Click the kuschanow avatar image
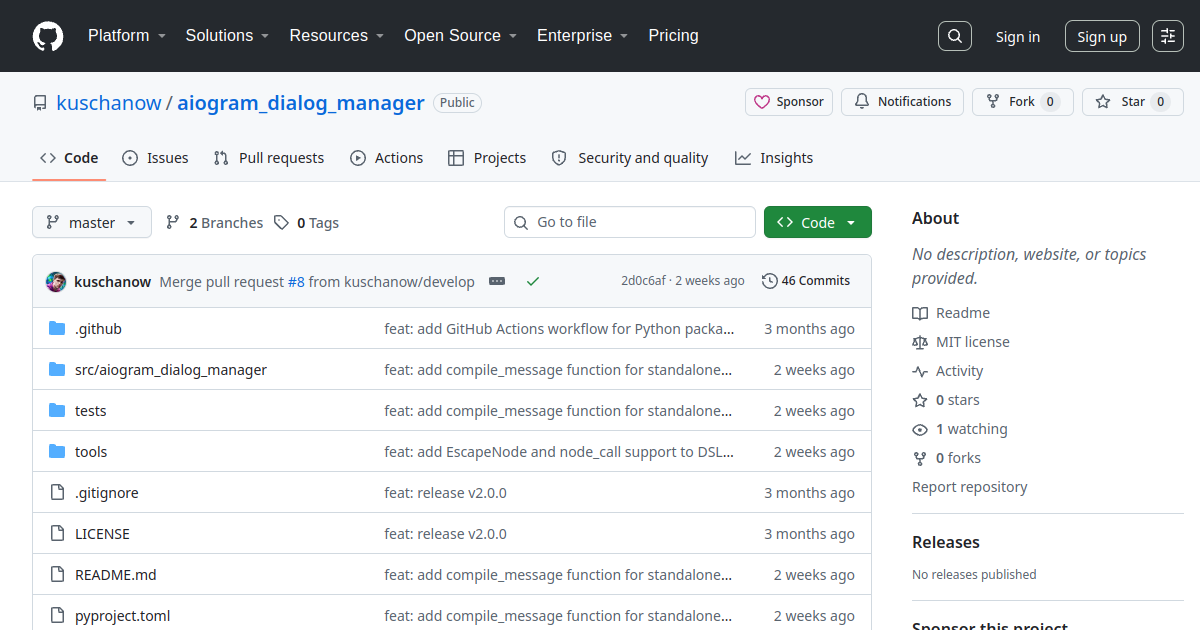The image size is (1200, 630). (x=56, y=282)
